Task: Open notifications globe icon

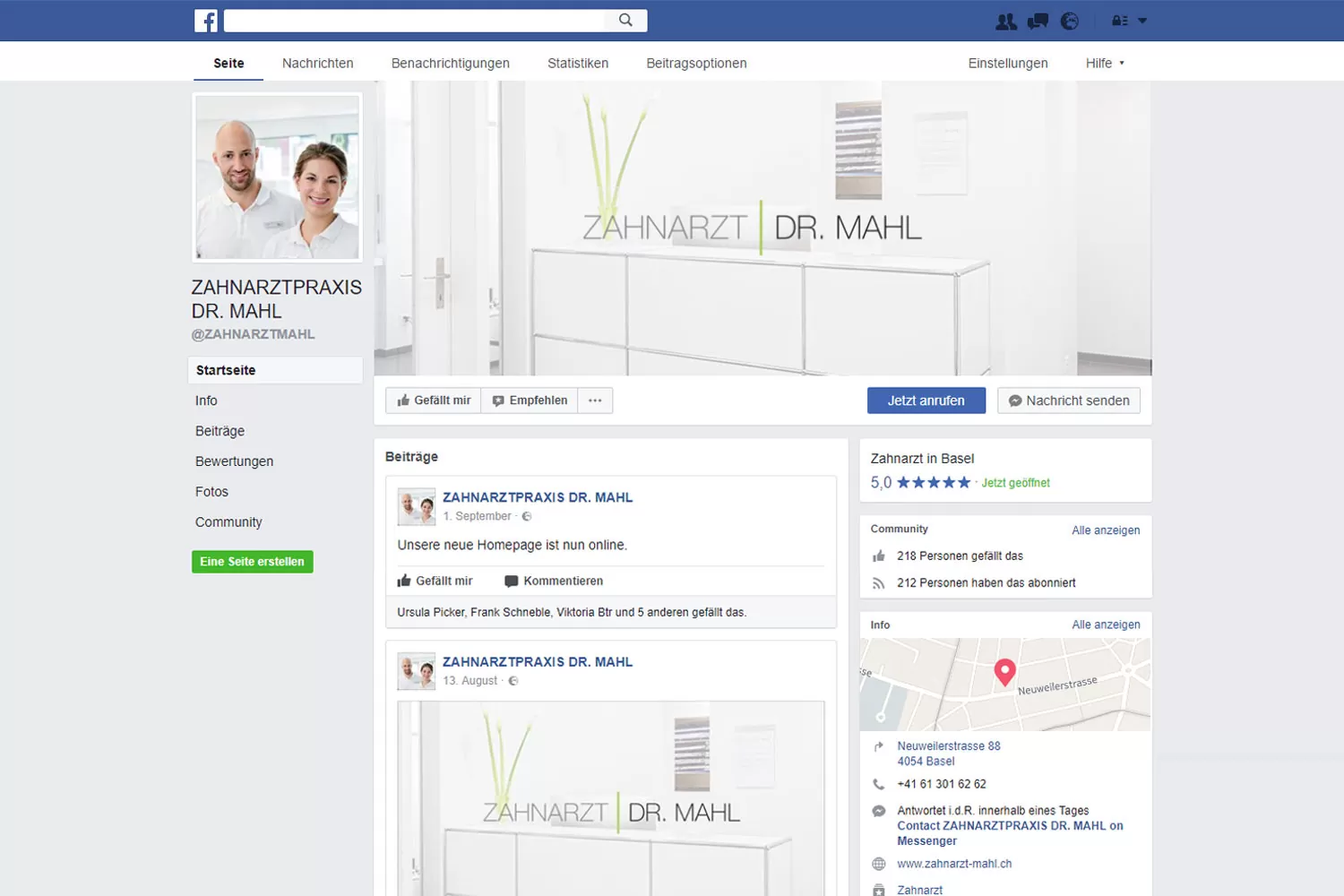Action: point(1069,21)
